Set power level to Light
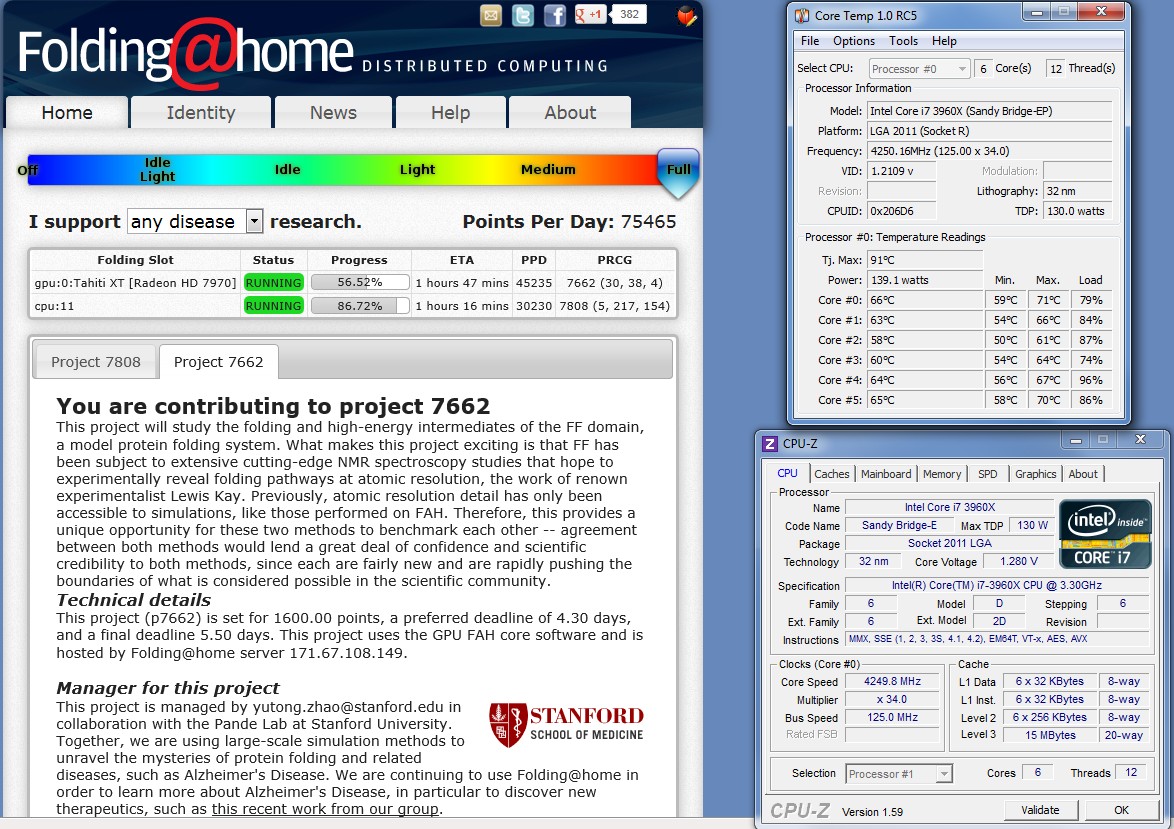Viewport: 1174px width, 829px height. tap(417, 169)
